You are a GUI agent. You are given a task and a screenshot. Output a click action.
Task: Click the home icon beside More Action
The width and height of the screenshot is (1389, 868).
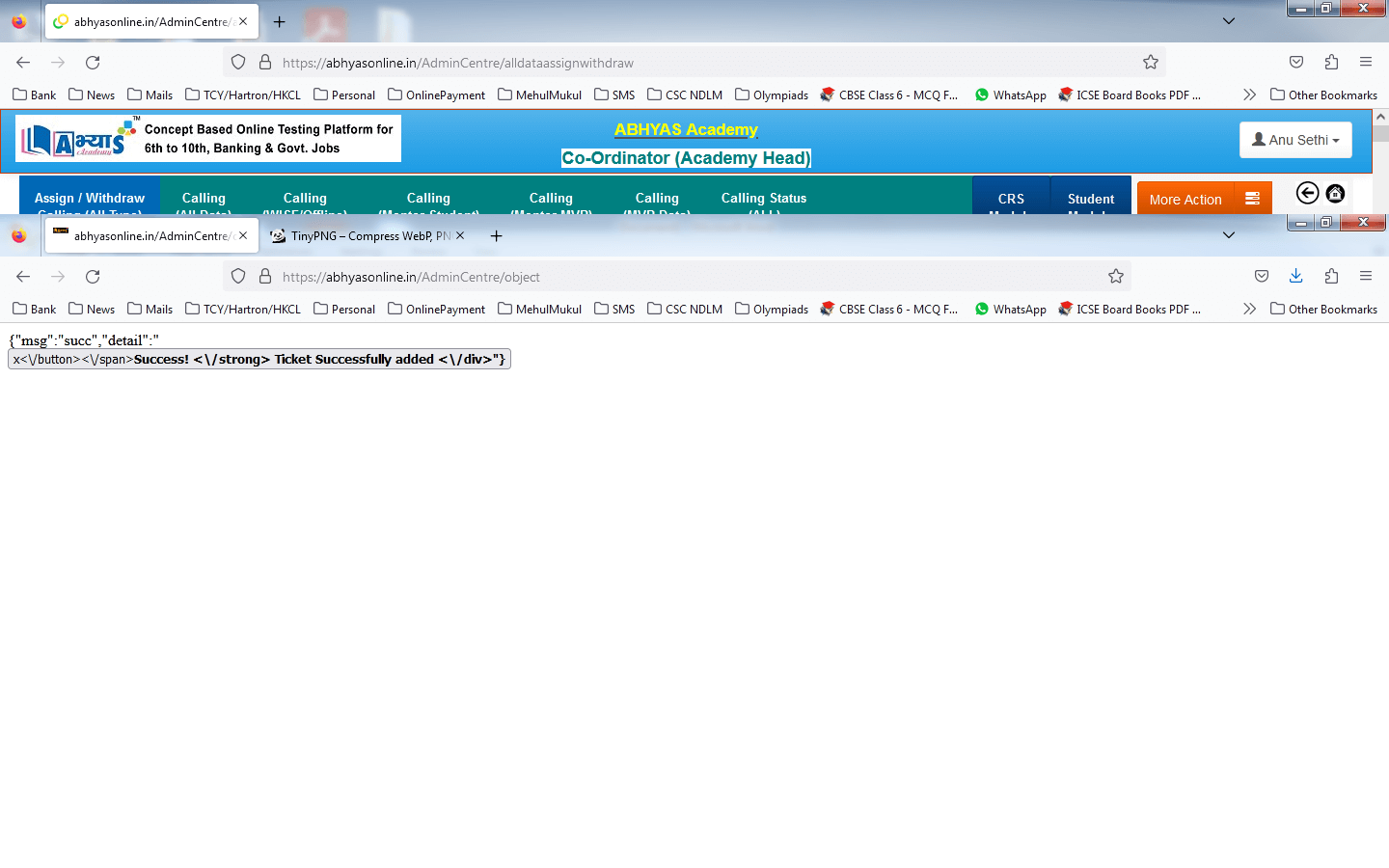[1335, 194]
